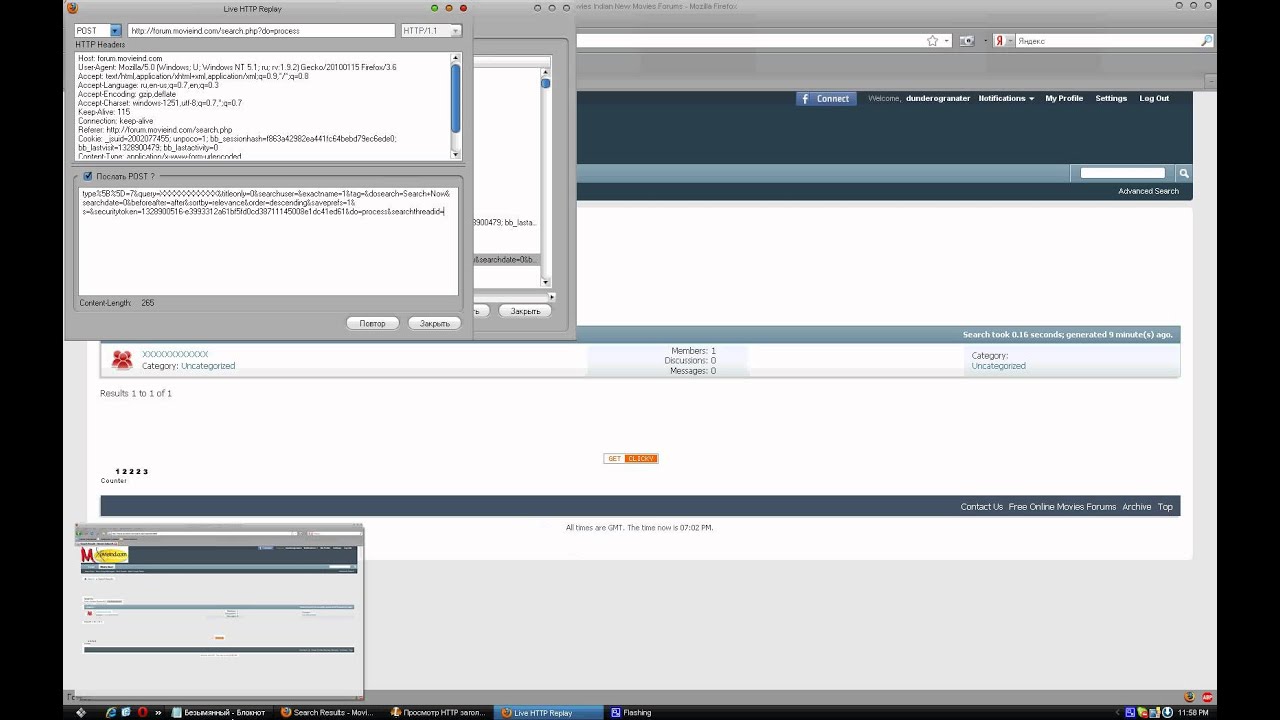Click the Facebook Connect button
The width and height of the screenshot is (1280, 720).
coord(825,98)
